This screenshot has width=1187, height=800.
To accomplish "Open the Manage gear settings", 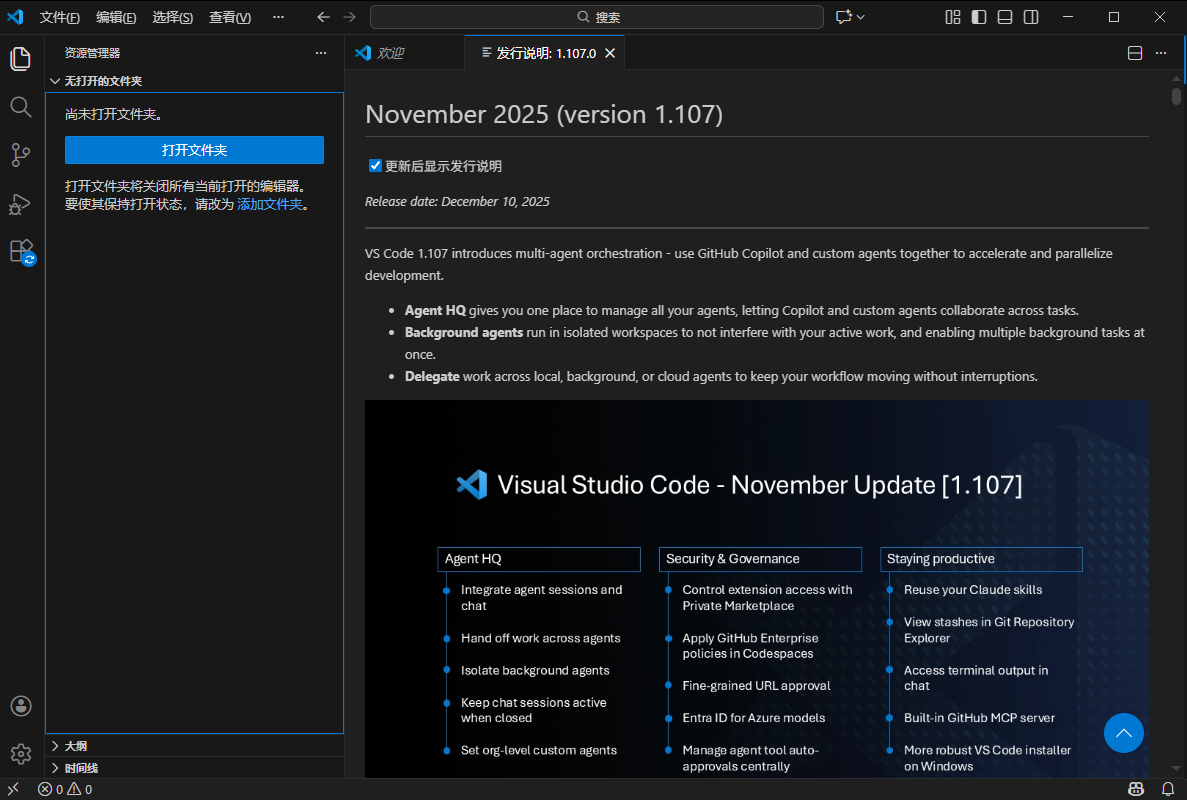I will [21, 754].
